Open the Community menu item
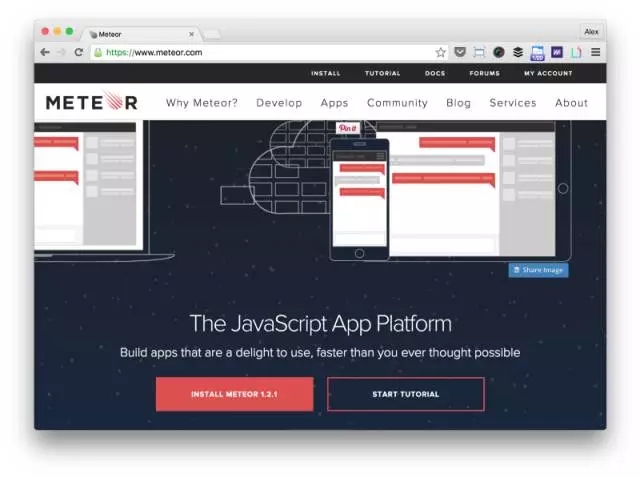The width and height of the screenshot is (640, 478). 397,103
